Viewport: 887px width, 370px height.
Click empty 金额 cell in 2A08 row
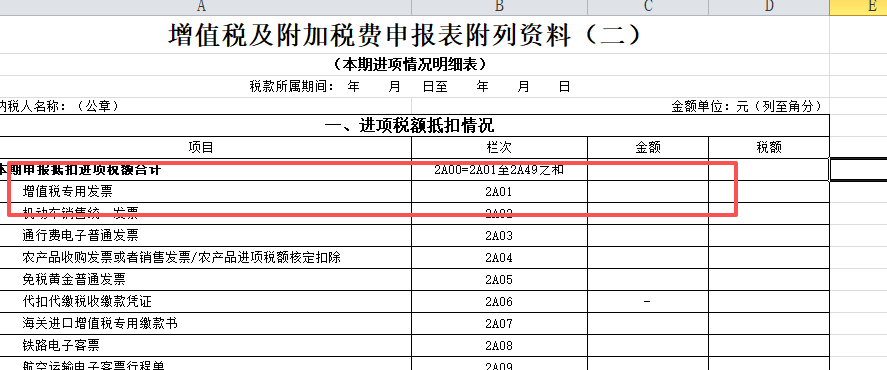pyautogui.click(x=648, y=346)
